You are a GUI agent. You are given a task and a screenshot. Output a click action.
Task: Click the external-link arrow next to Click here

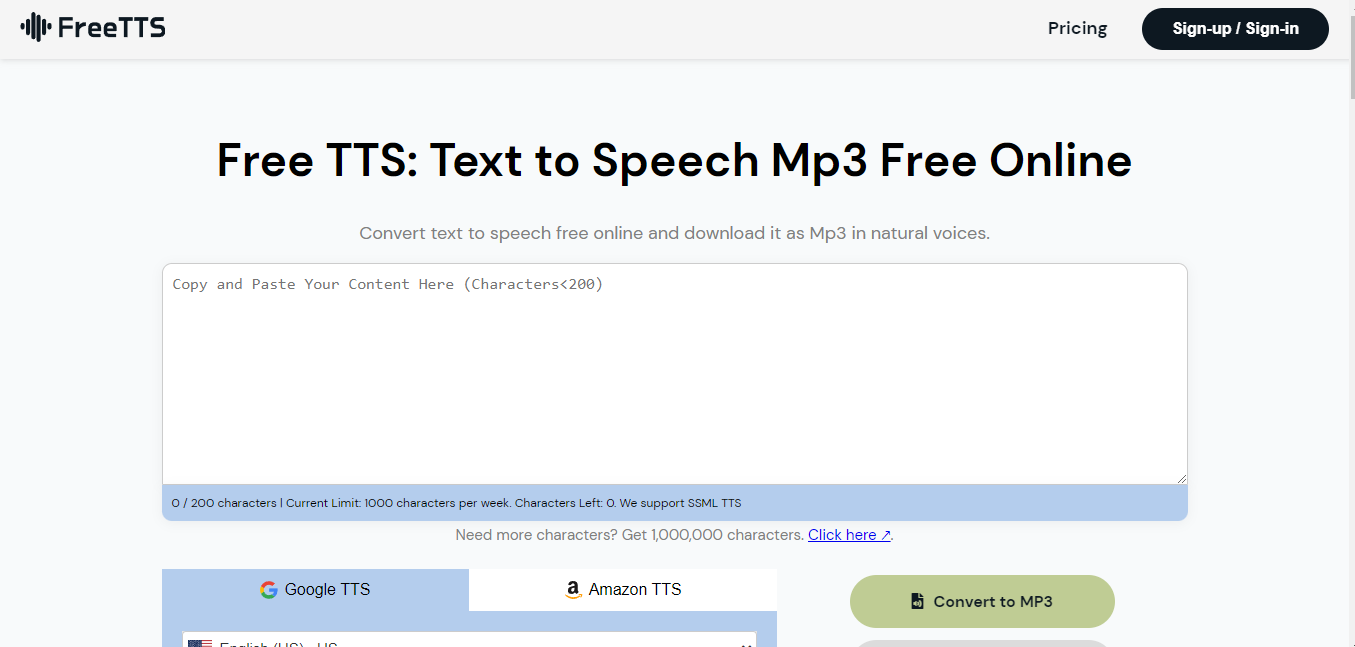click(x=886, y=534)
